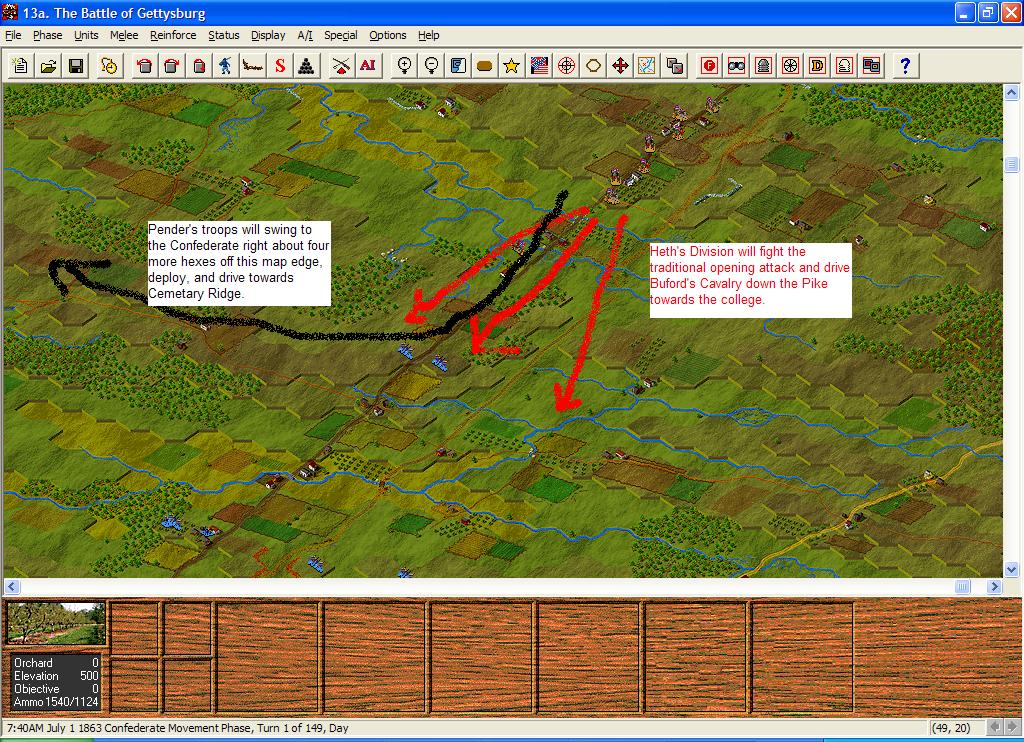Click the red crosshair target icon
The width and height of the screenshot is (1024, 742).
pyautogui.click(x=566, y=65)
